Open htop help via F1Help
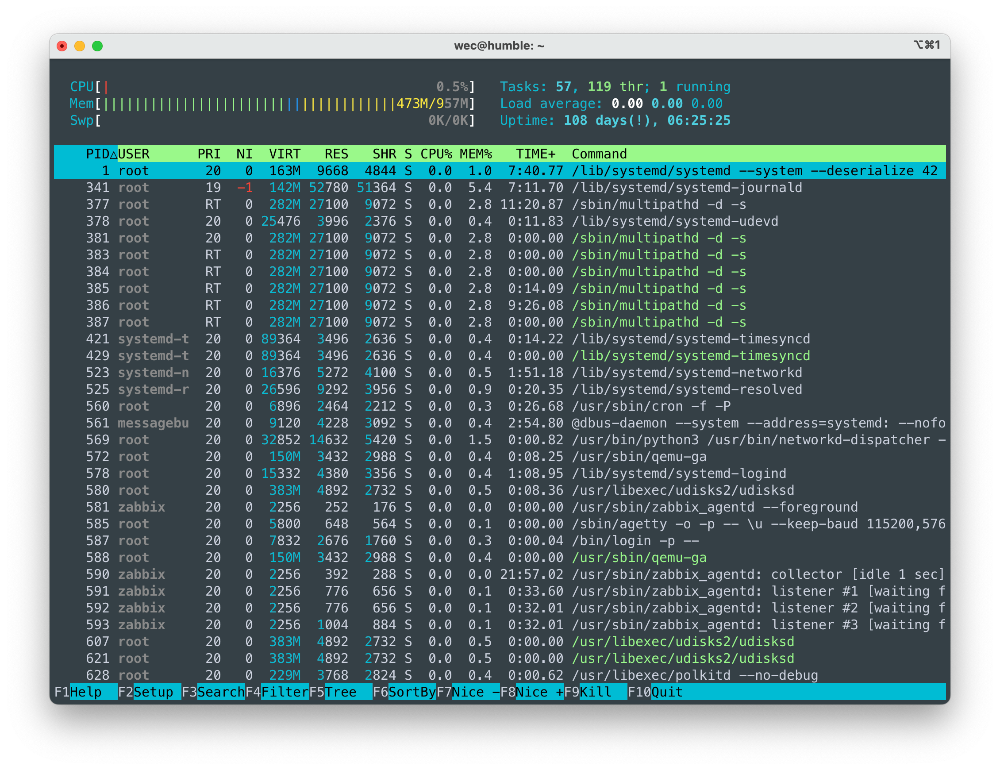Viewport: 1000px width, 770px height. coord(77,691)
